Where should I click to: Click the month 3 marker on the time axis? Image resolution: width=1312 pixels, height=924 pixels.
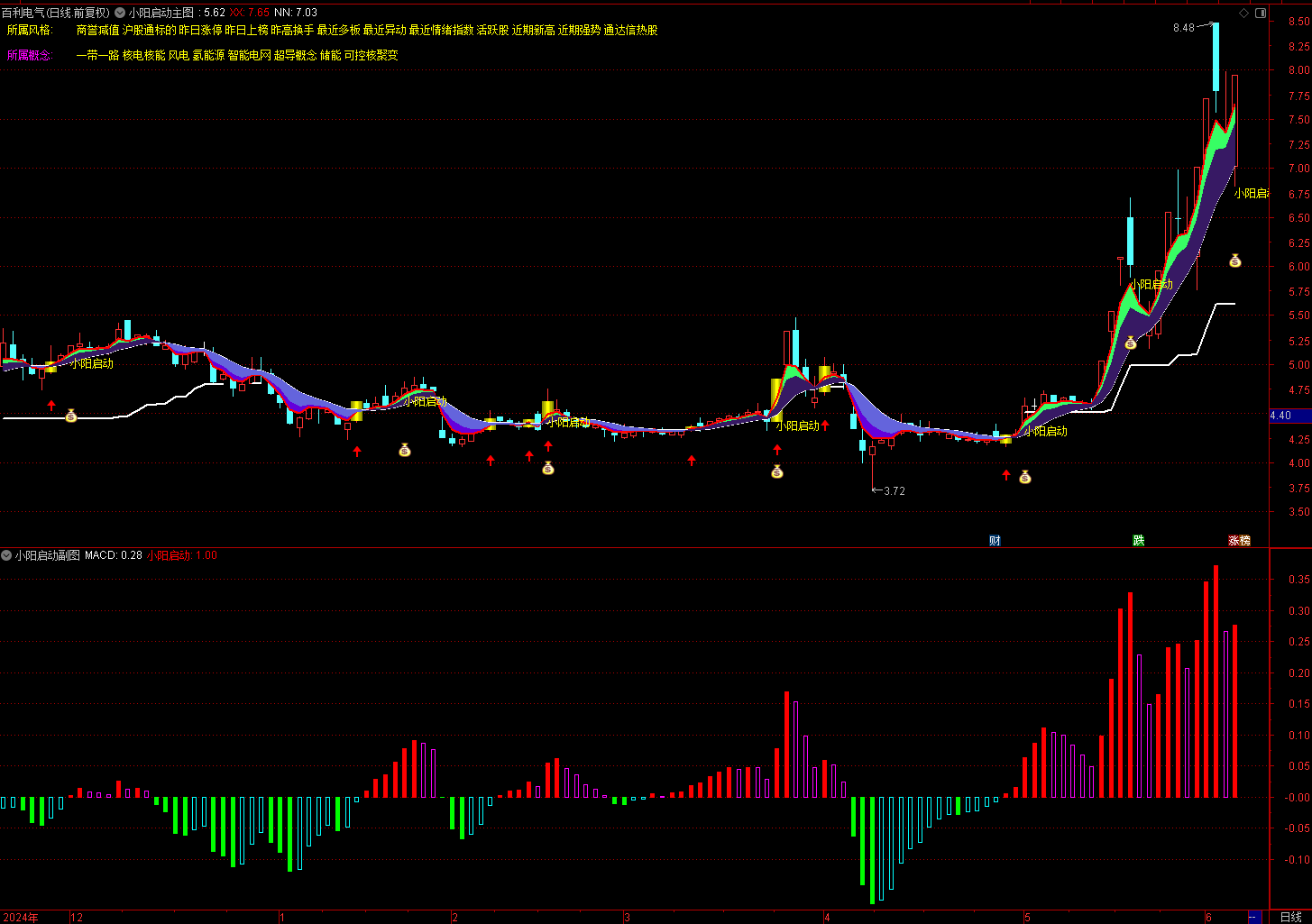coord(627,918)
